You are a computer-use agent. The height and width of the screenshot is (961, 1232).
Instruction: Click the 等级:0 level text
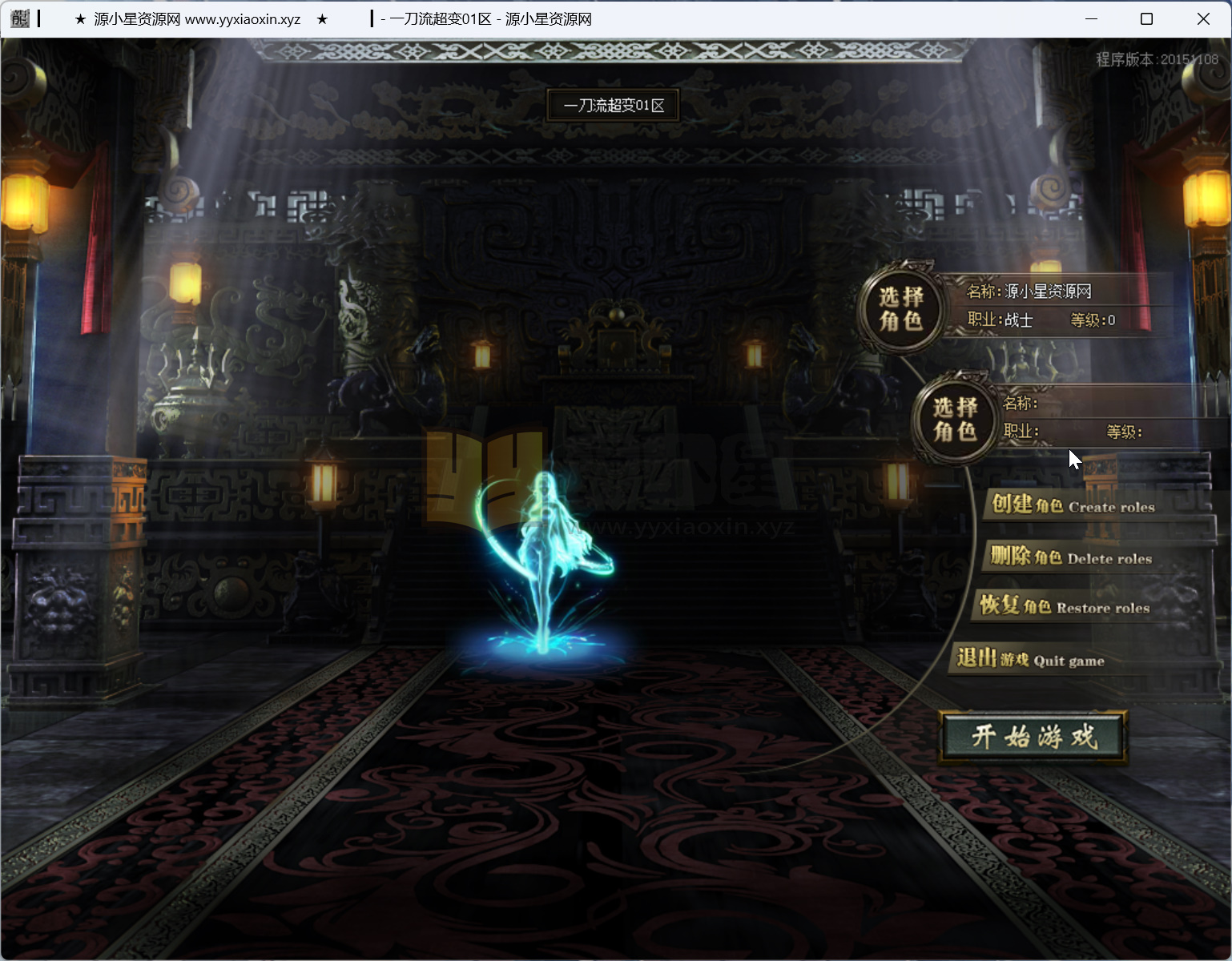[1093, 320]
